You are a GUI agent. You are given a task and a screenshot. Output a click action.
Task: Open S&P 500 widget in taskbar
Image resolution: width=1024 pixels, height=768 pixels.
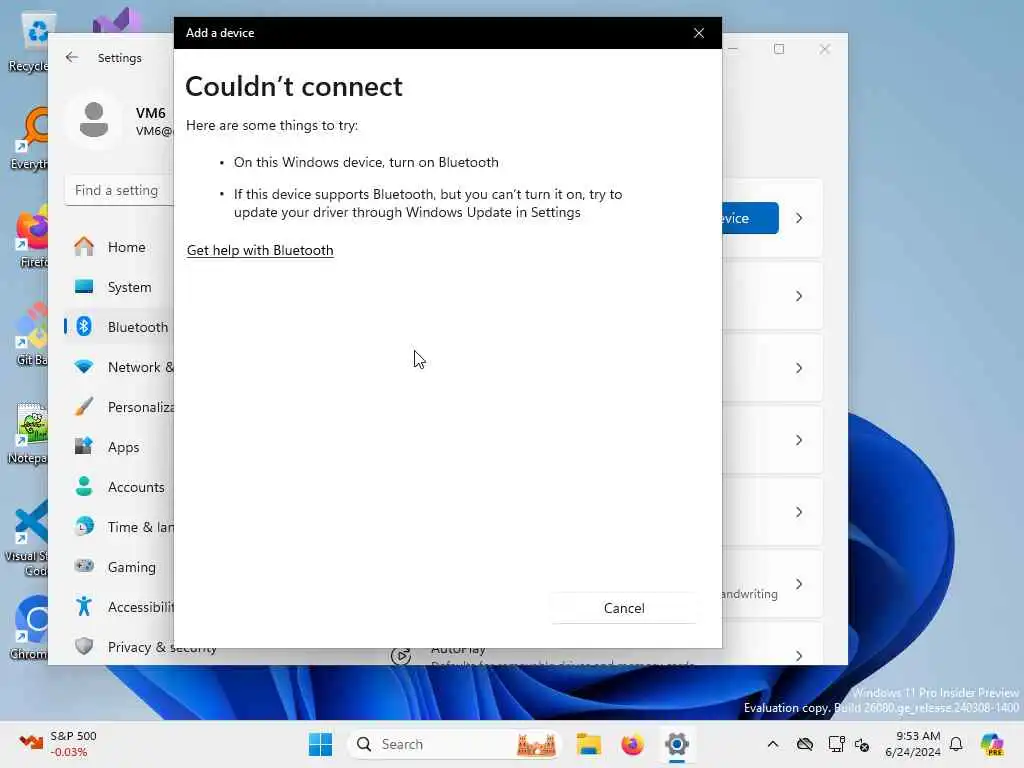(57, 744)
